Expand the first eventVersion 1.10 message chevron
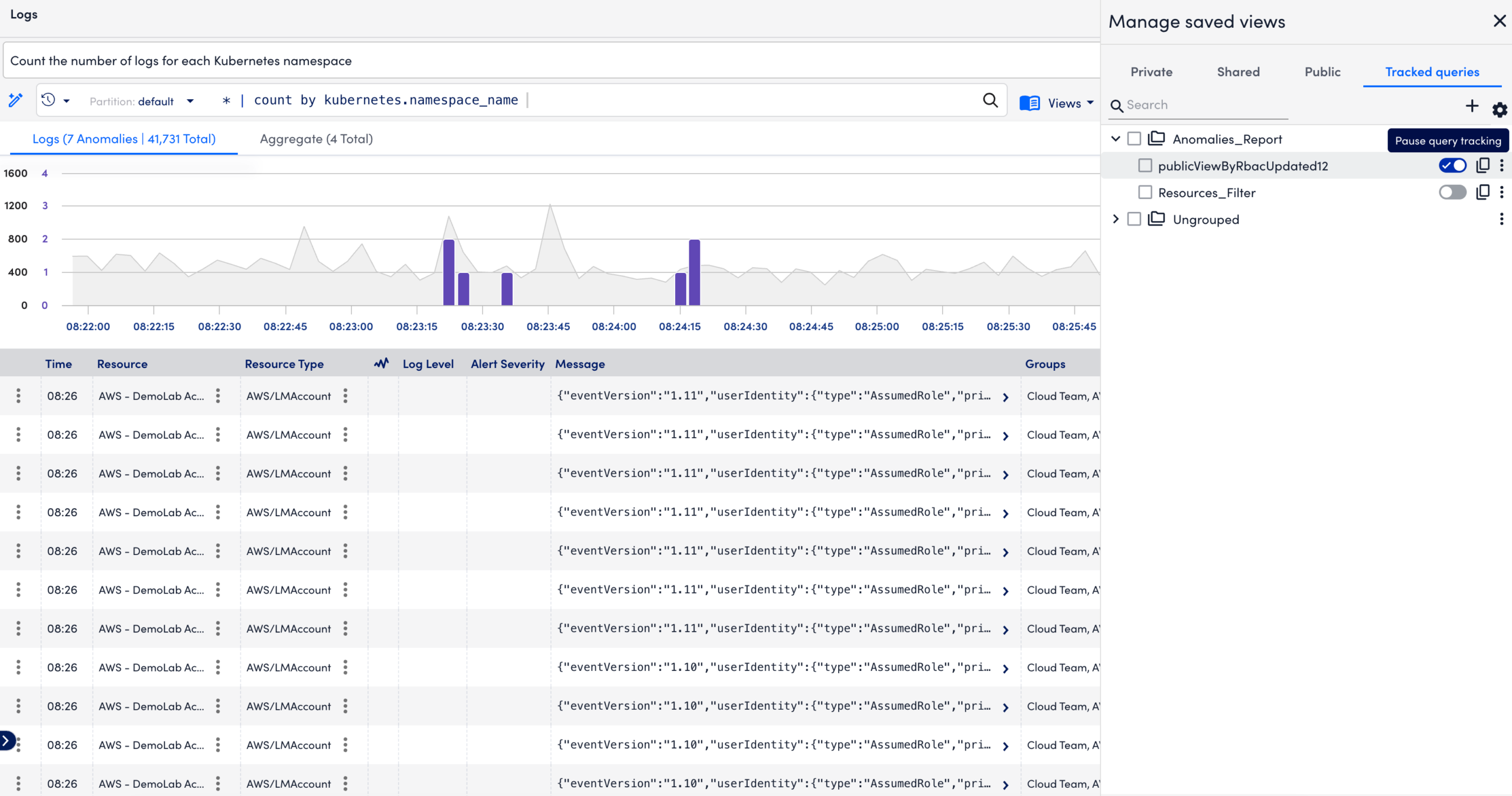 (x=1006, y=669)
